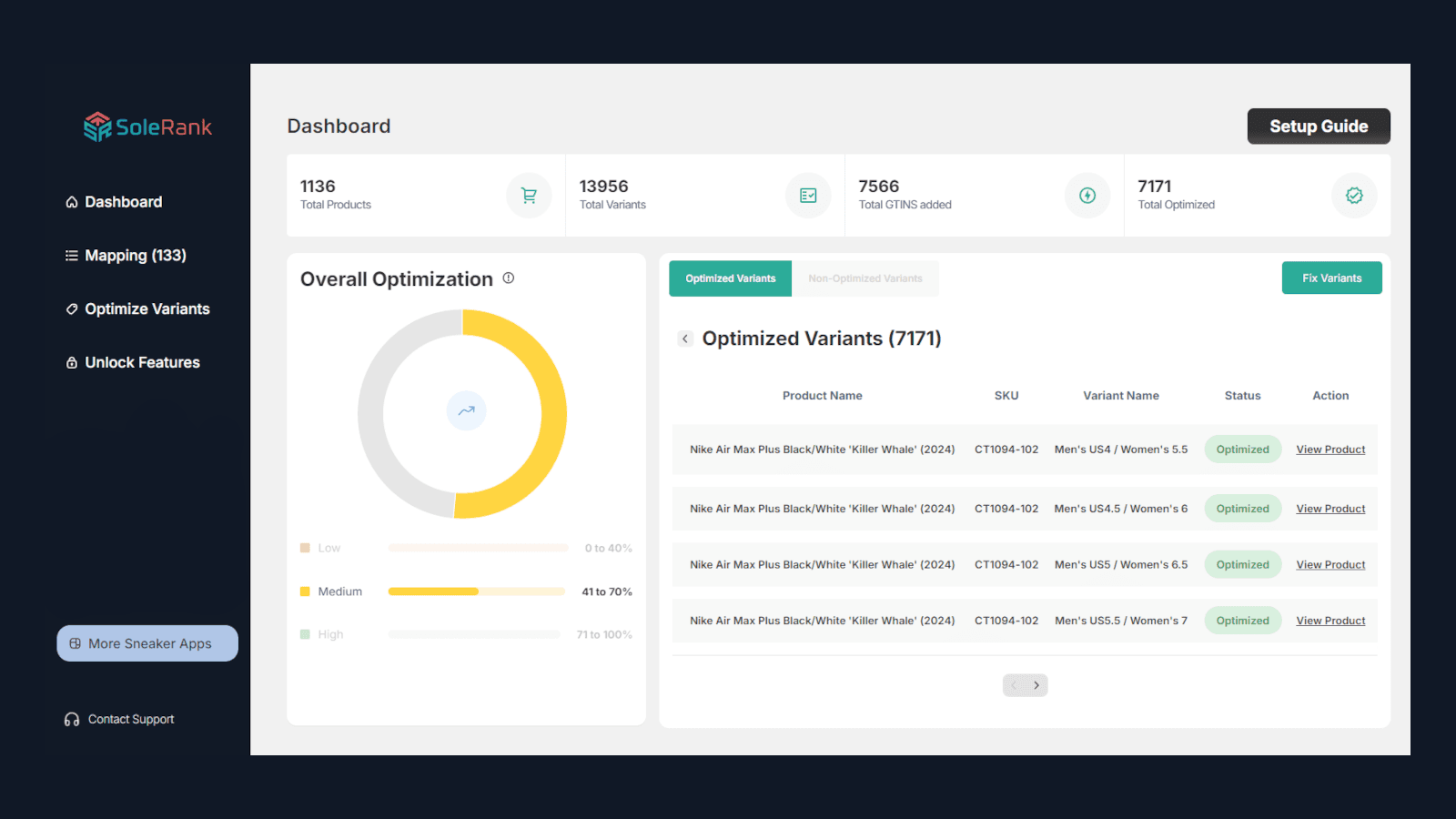This screenshot has width=1456, height=819.
Task: Click the Contact Support headphones icon
Action: pos(70,718)
